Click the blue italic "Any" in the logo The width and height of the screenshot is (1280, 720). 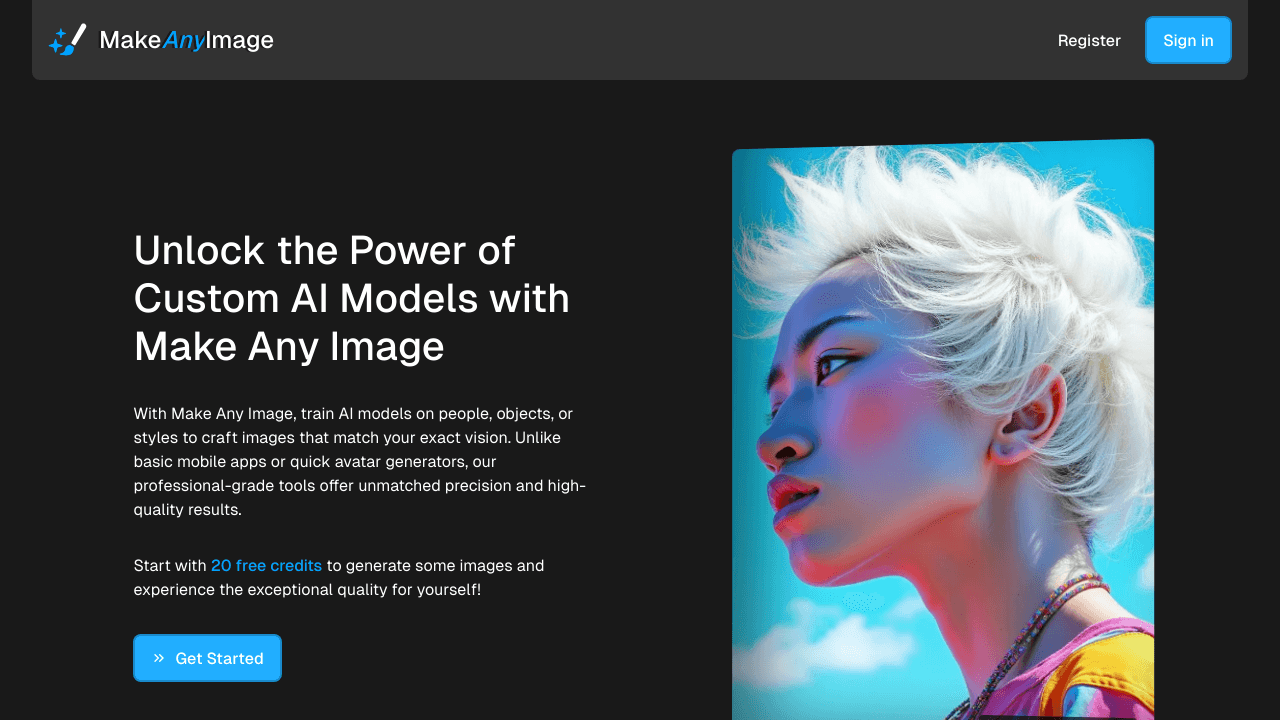click(x=184, y=40)
